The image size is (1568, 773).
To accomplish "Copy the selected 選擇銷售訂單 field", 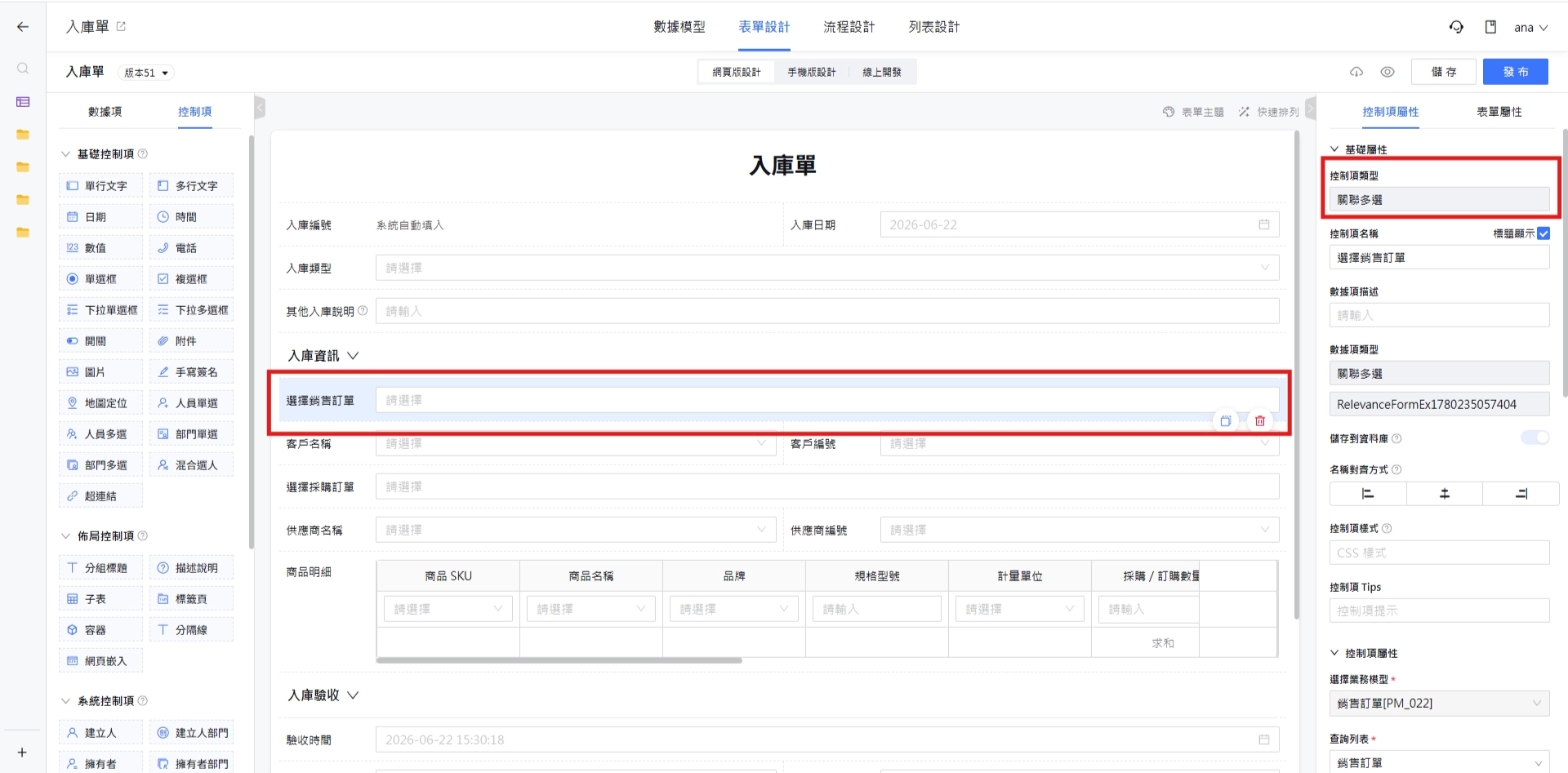I will point(1226,420).
